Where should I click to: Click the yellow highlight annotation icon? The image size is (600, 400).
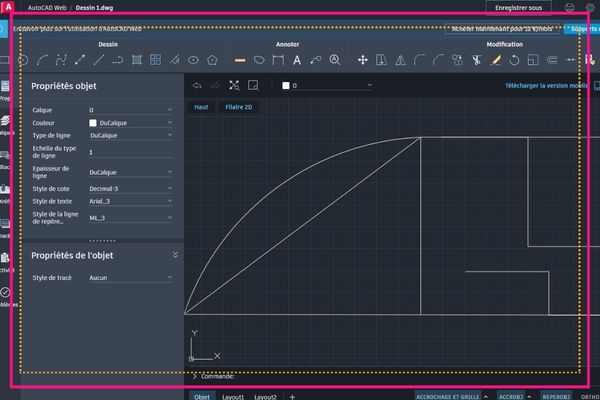240,60
